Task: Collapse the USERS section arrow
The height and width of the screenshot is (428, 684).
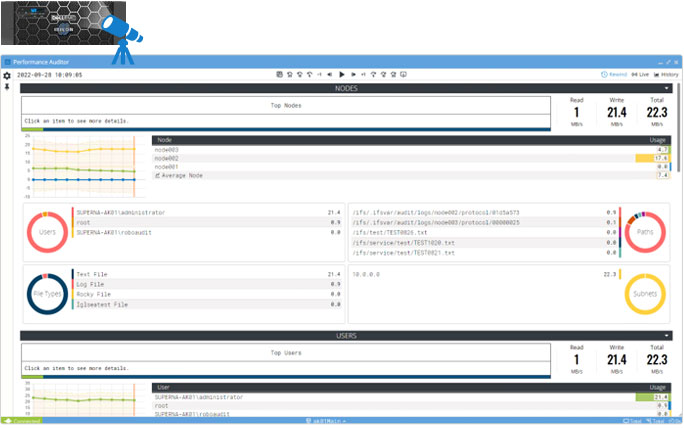Action: pyautogui.click(x=667, y=336)
